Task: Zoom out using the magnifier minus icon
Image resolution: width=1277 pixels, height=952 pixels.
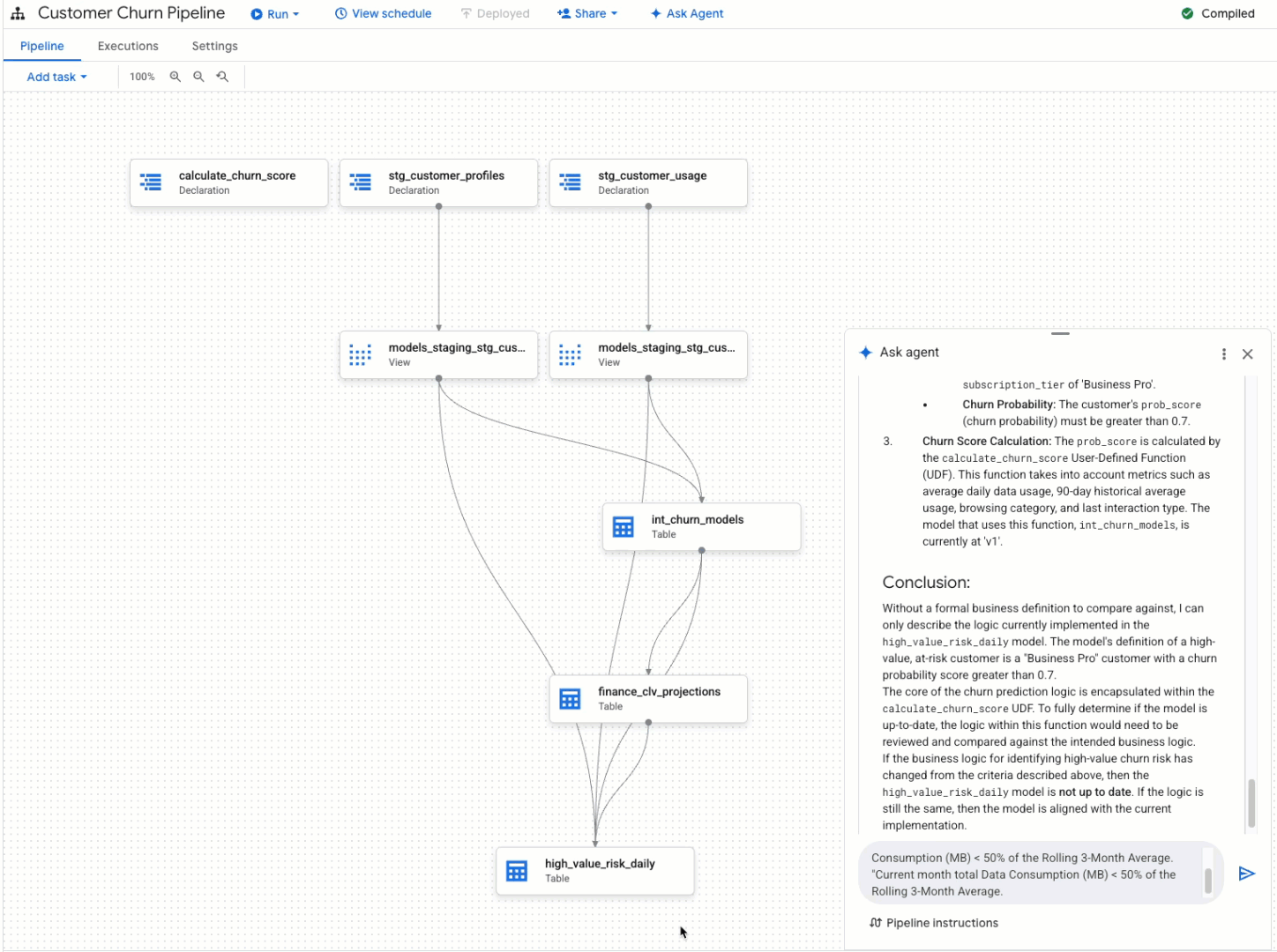Action: click(198, 77)
